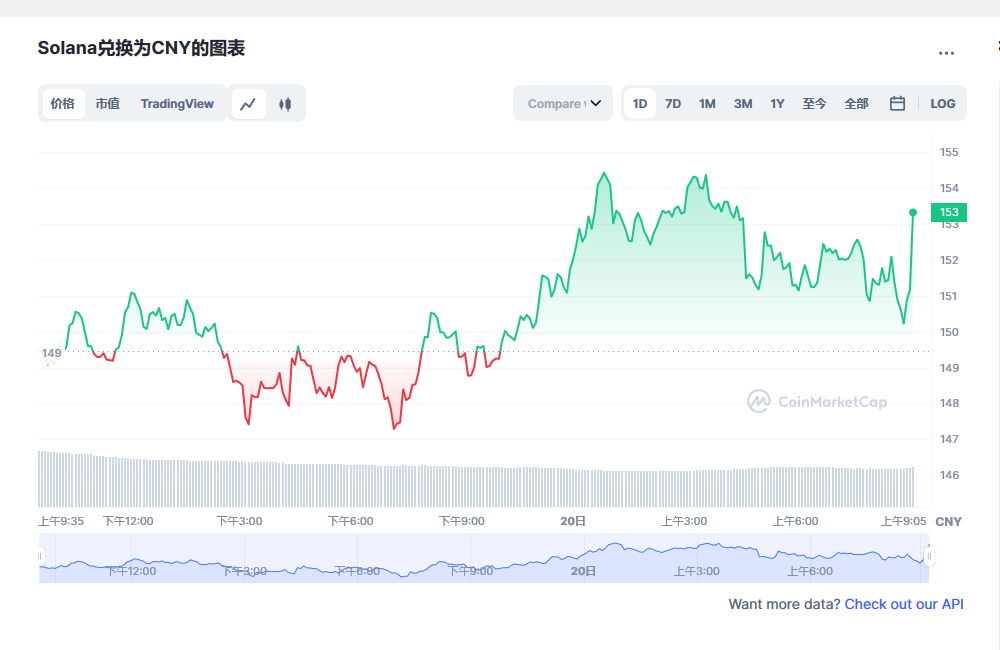Screen dimensions: 1000x650
Task: Click the red price marker near 149
Action: tap(49, 353)
